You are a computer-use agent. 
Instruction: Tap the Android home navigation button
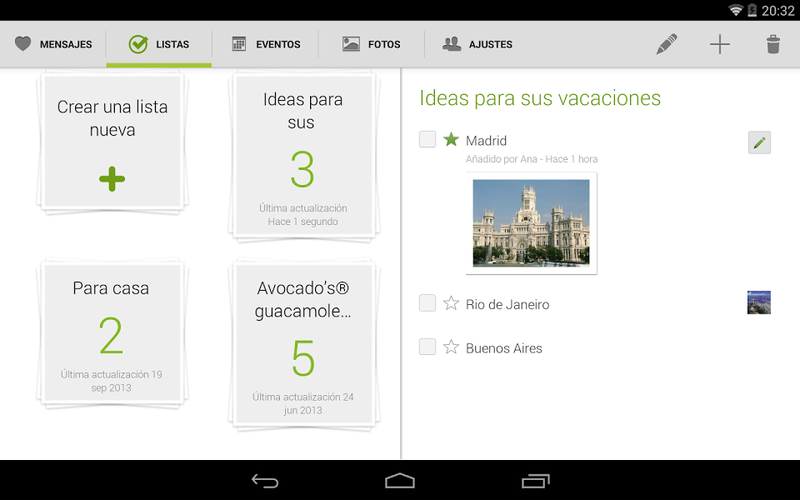point(400,481)
